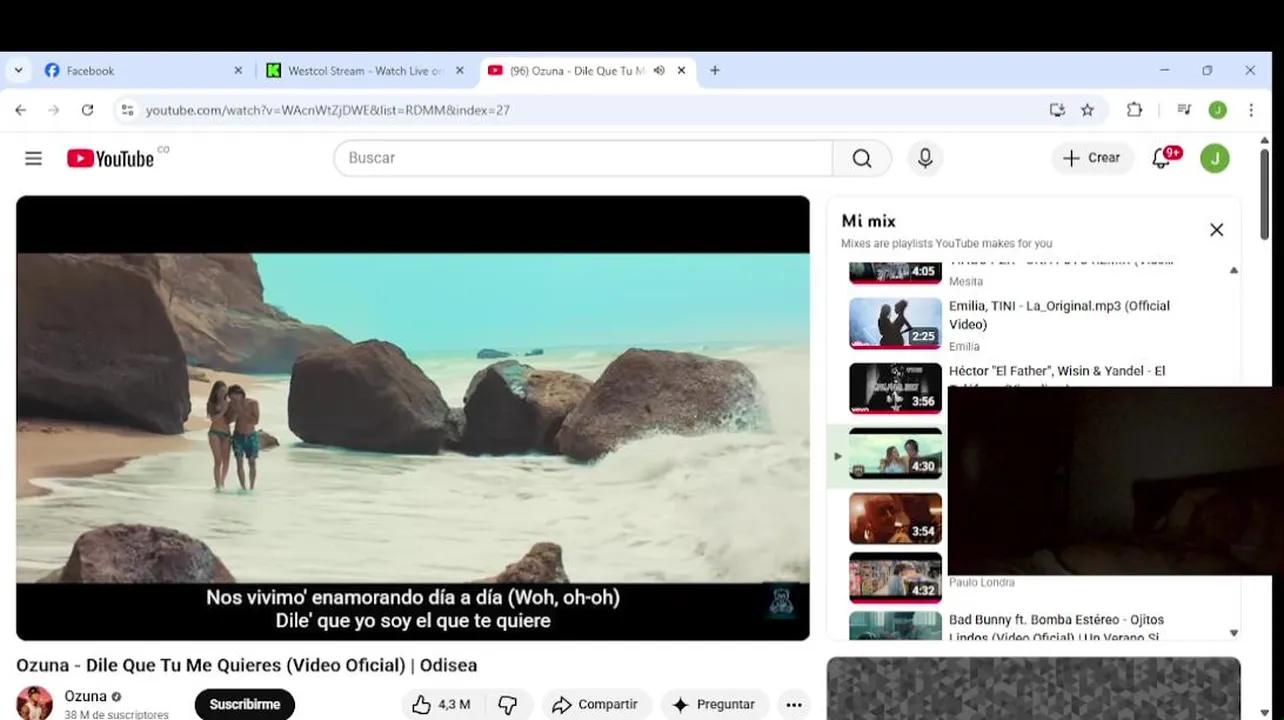Click the Buscar search field

584,158
